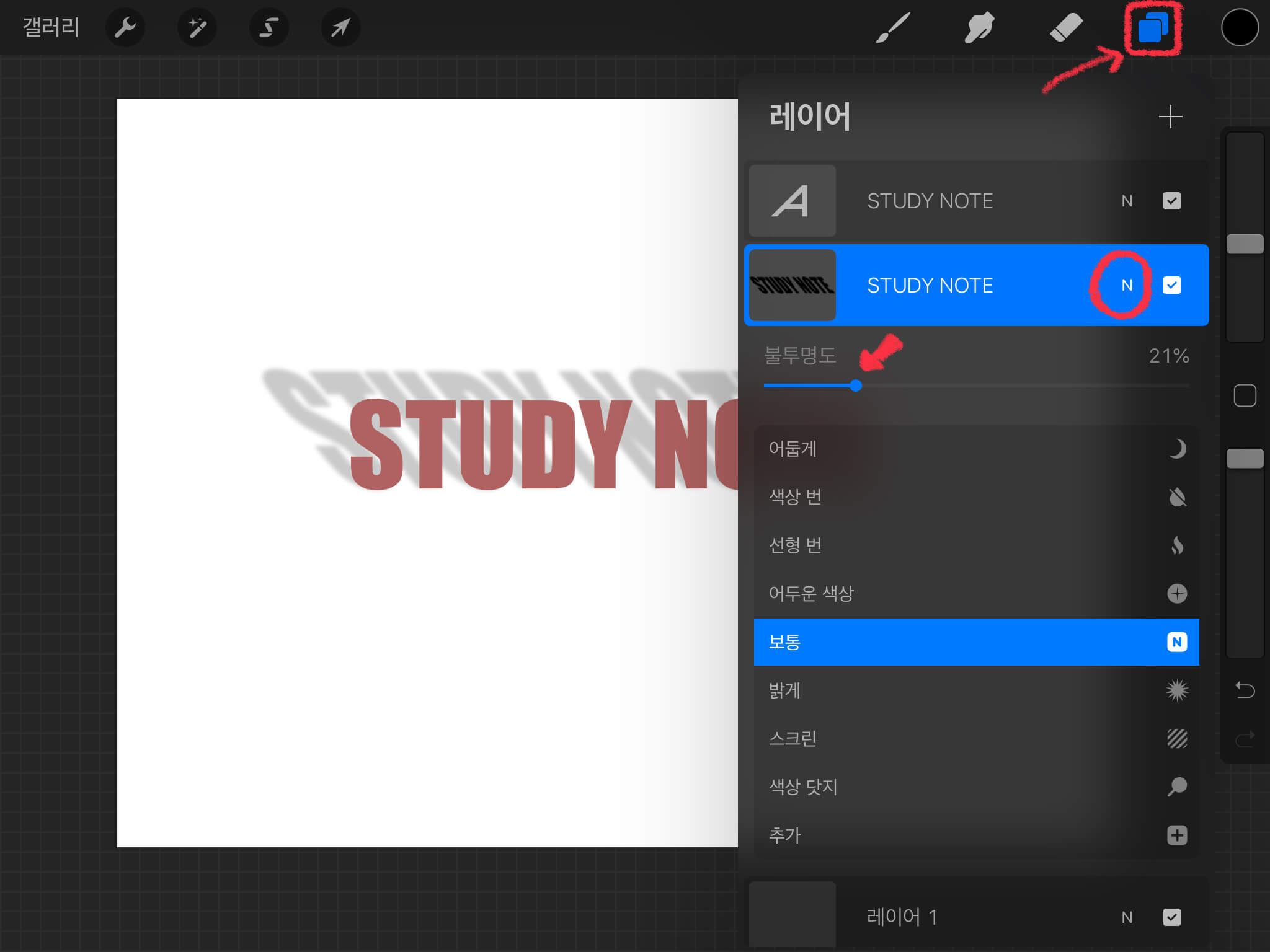Viewport: 1270px width, 952px height.
Task: Activate the Selection S tool
Action: [x=269, y=27]
